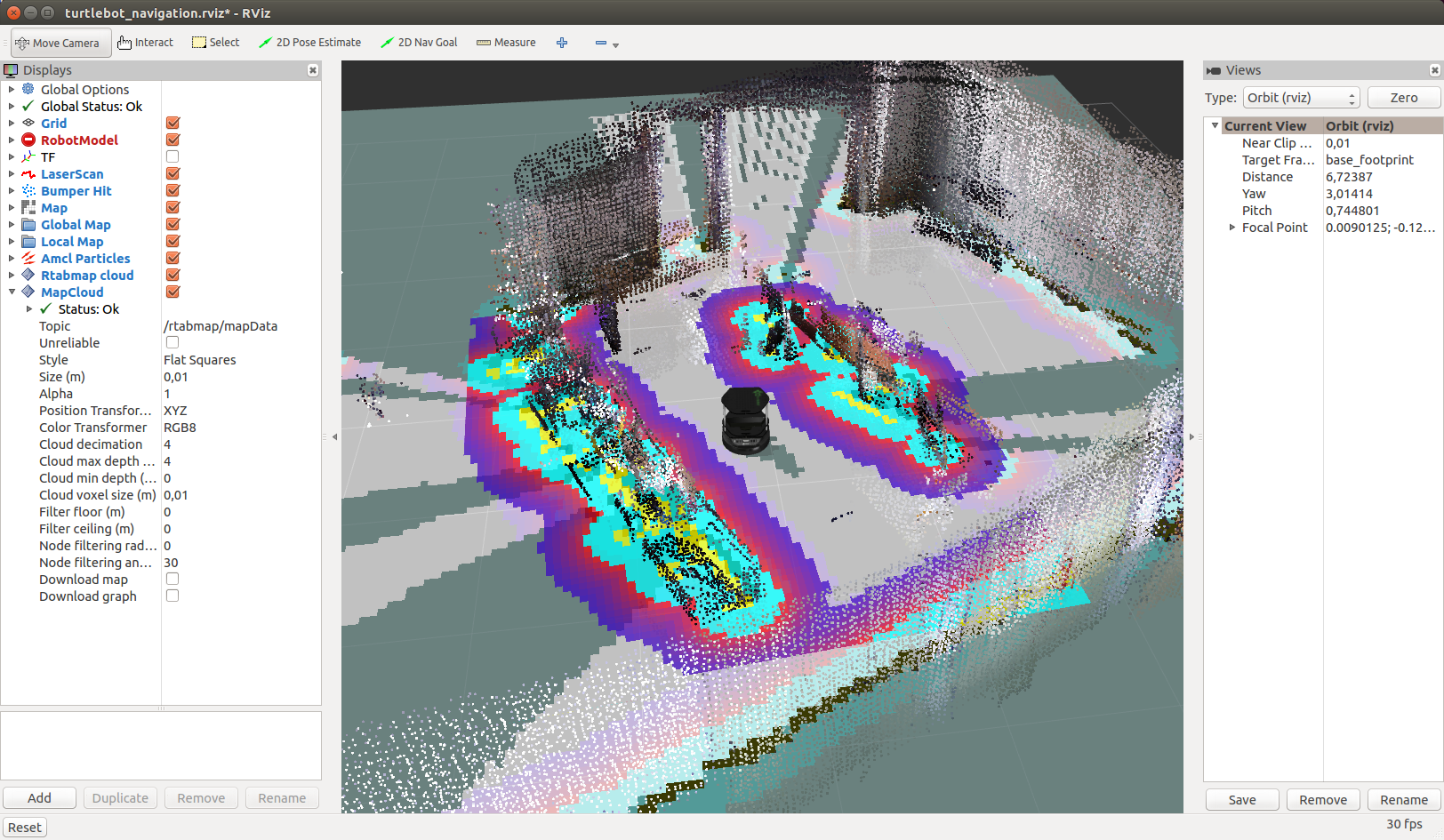Viewport: 1444px width, 840px height.
Task: Click the Reset button
Action: point(25,828)
